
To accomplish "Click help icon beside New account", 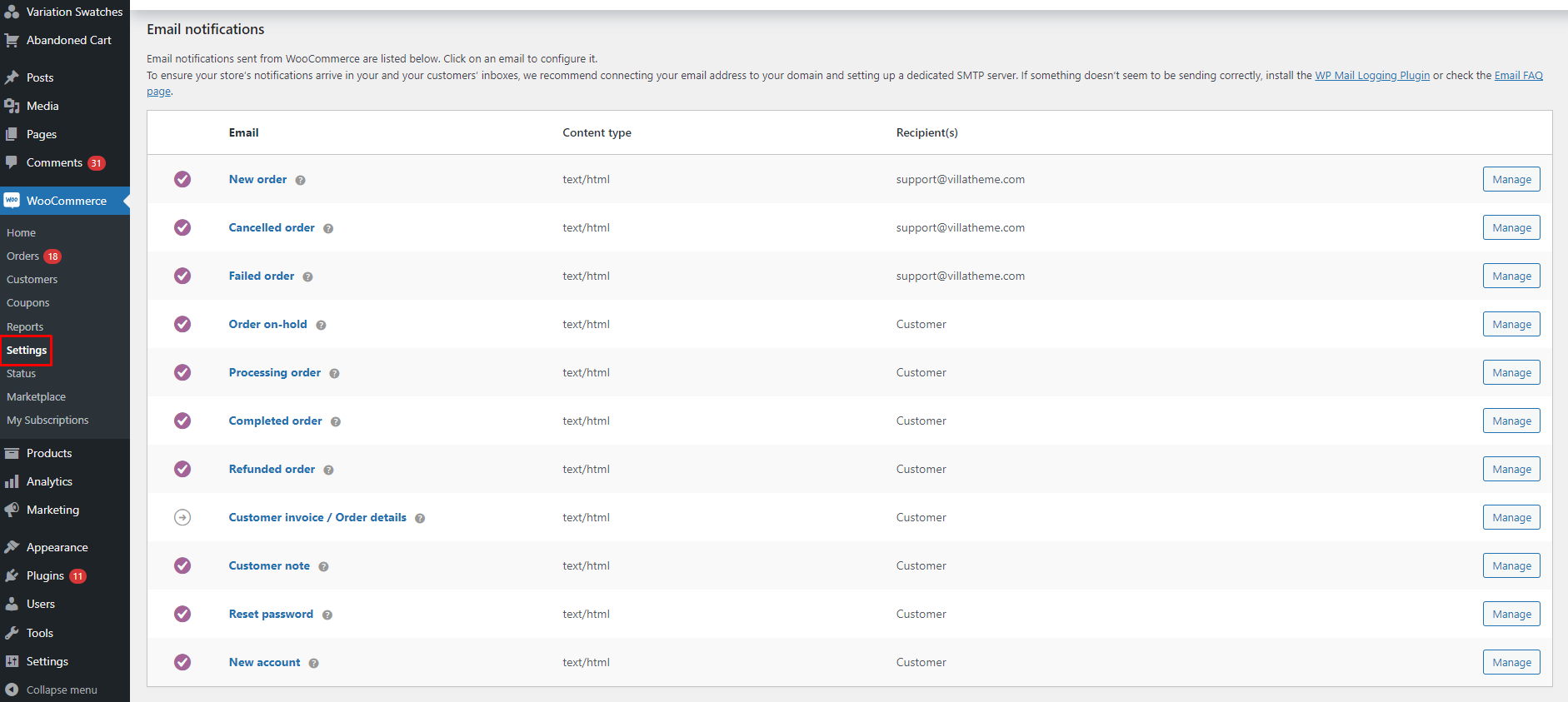I will pos(314,663).
